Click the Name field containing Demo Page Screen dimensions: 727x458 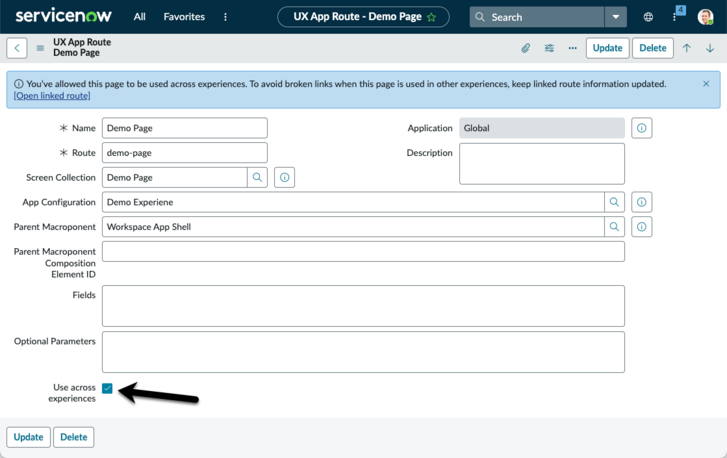point(185,128)
